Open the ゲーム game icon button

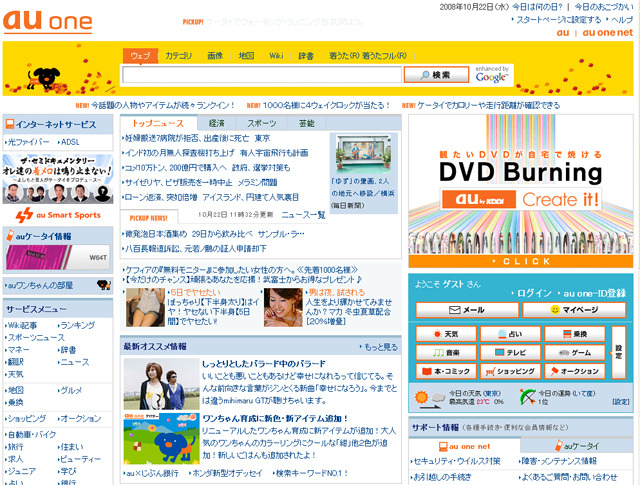tap(575, 352)
